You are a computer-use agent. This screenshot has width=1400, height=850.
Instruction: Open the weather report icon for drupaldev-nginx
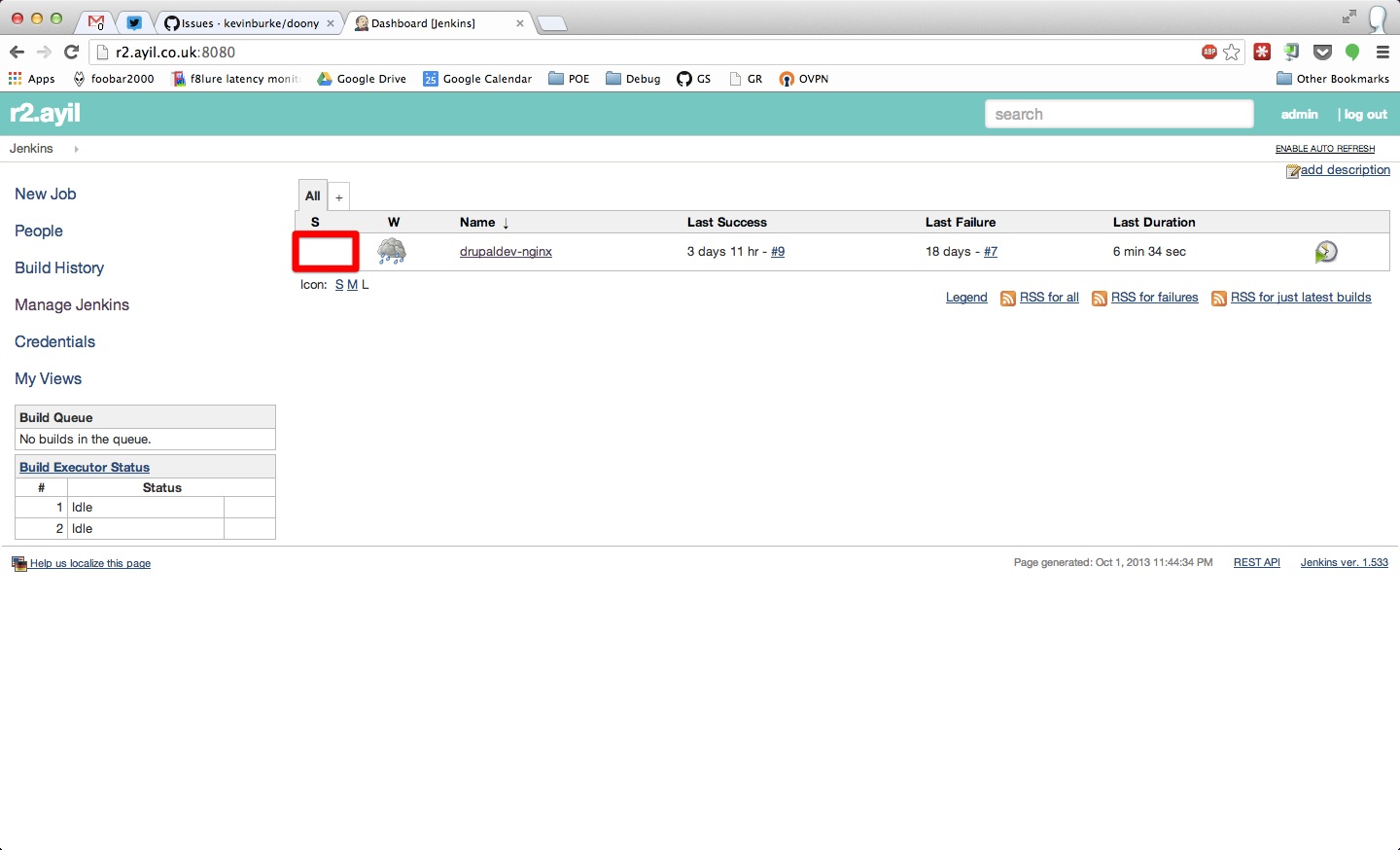(392, 252)
